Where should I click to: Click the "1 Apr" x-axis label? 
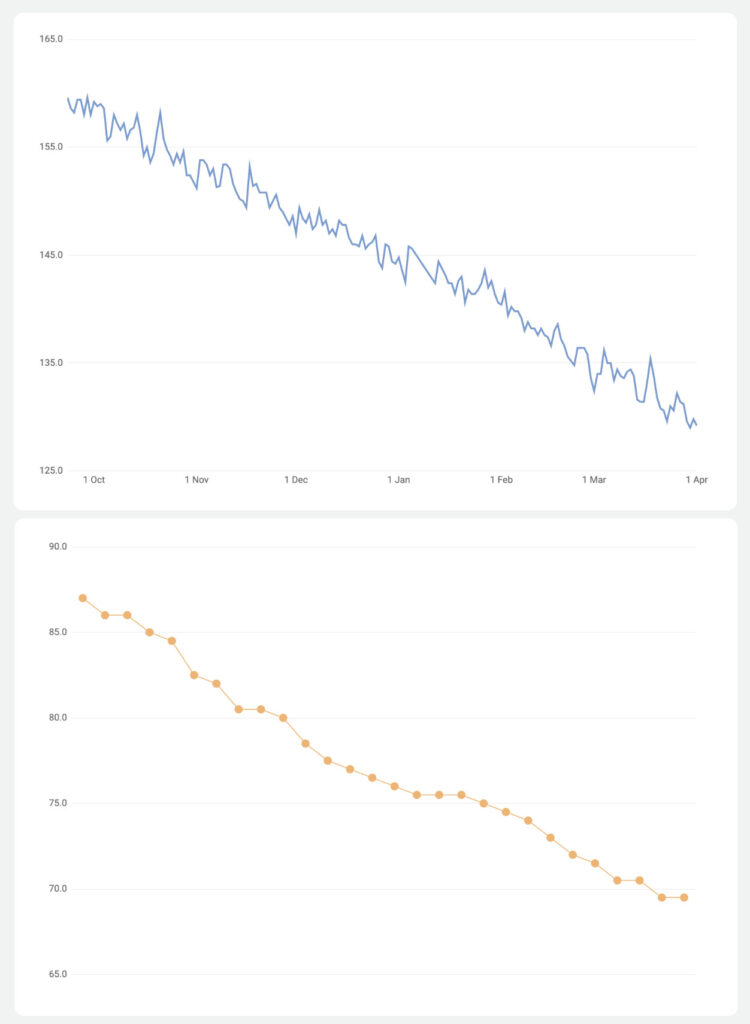(696, 480)
